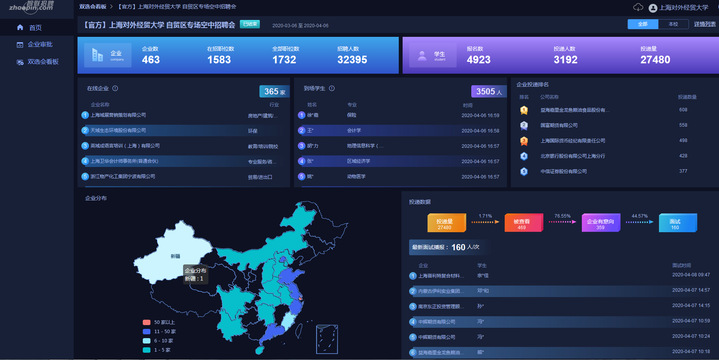This screenshot has width=719, height=360.
Task: Click the student person icon in purple banner
Action: point(422,56)
